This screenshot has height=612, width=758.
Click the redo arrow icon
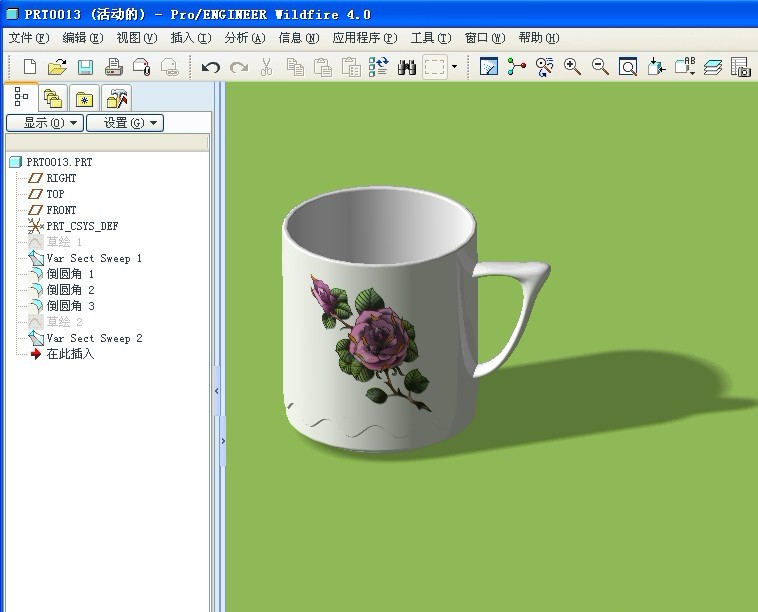coord(239,67)
